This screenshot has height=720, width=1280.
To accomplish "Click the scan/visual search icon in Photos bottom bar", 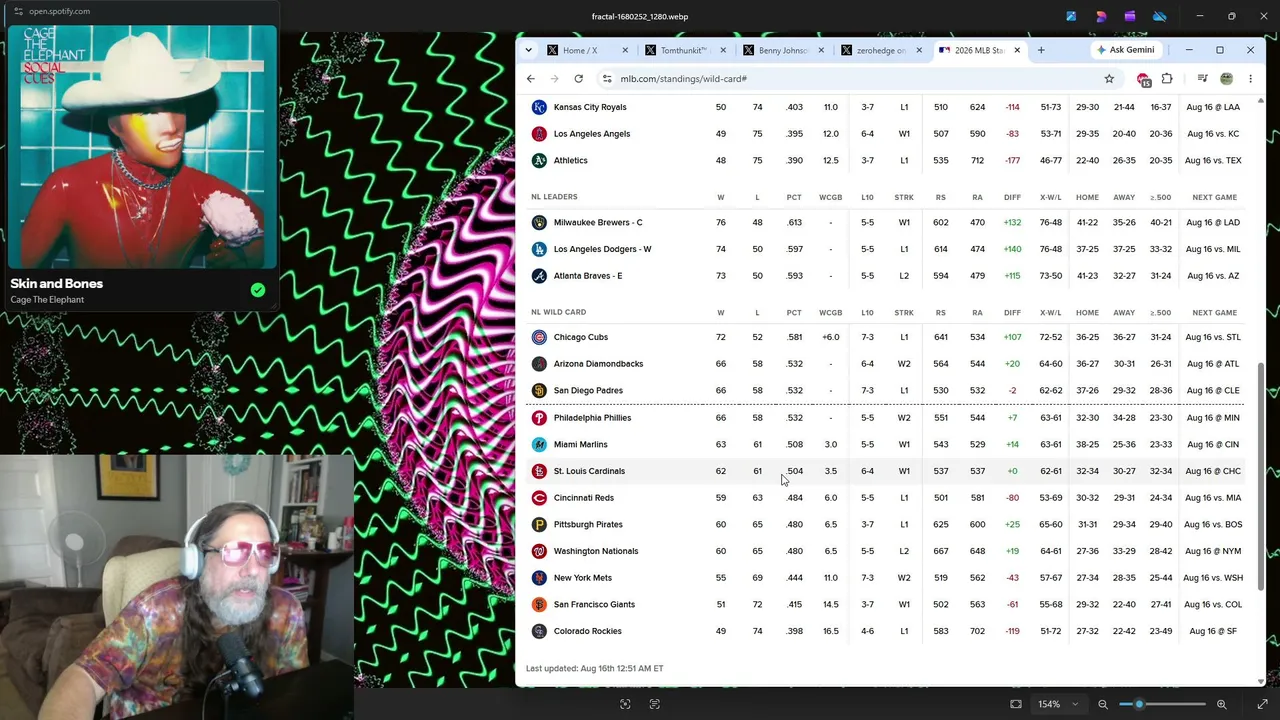I will (625, 704).
